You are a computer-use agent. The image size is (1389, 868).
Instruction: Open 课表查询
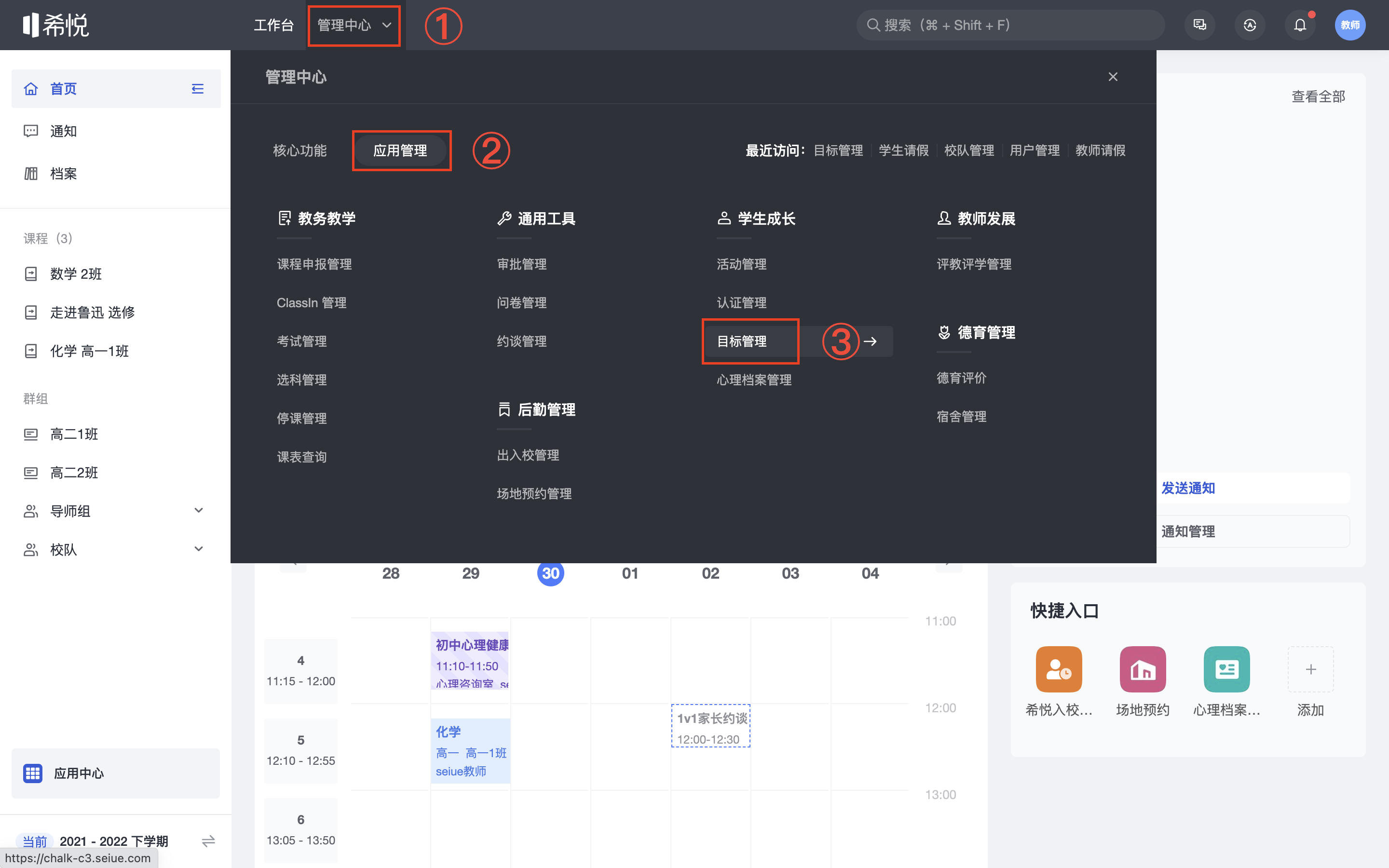[301, 457]
